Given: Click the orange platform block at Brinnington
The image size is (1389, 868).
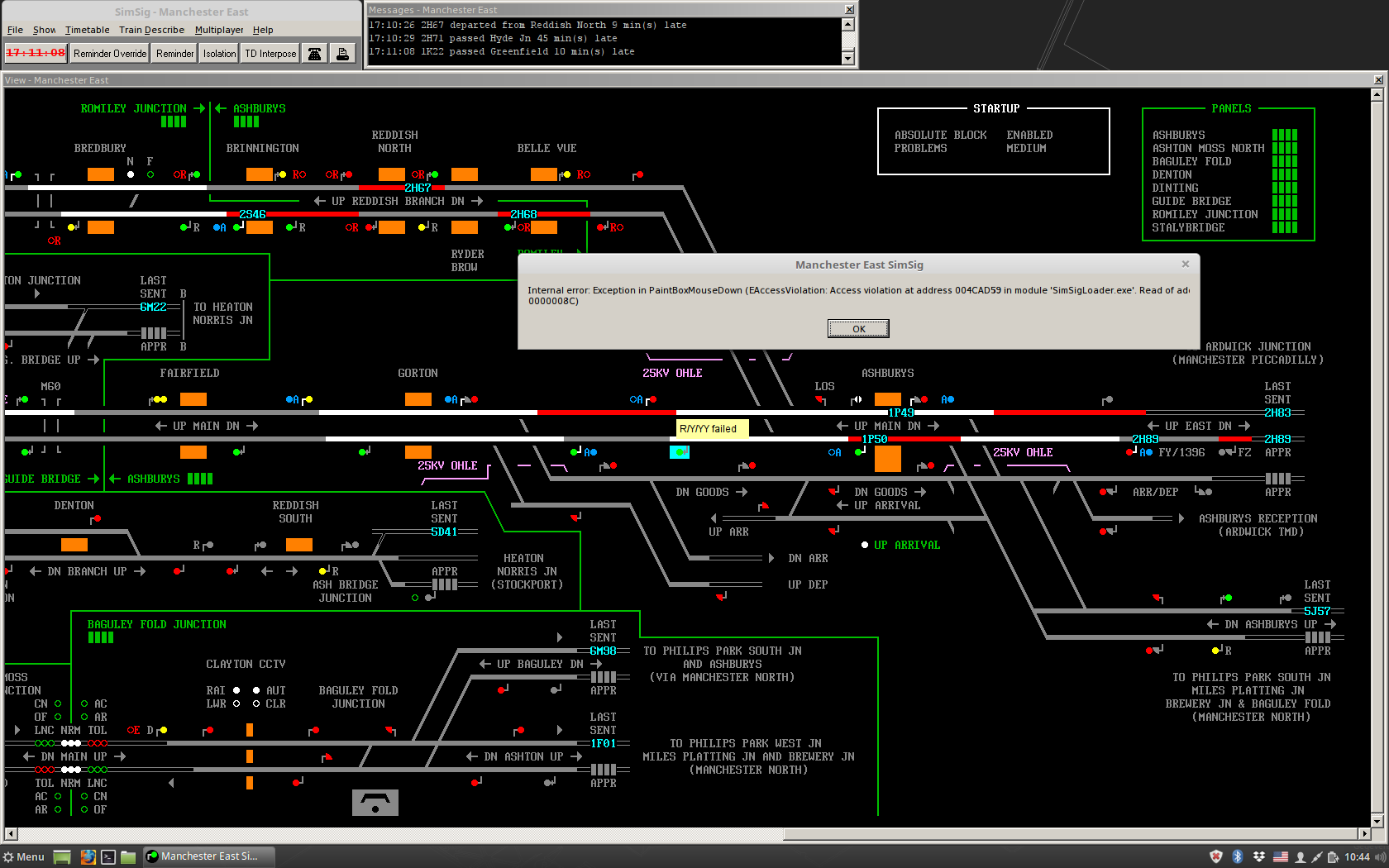Looking at the screenshot, I should (259, 174).
